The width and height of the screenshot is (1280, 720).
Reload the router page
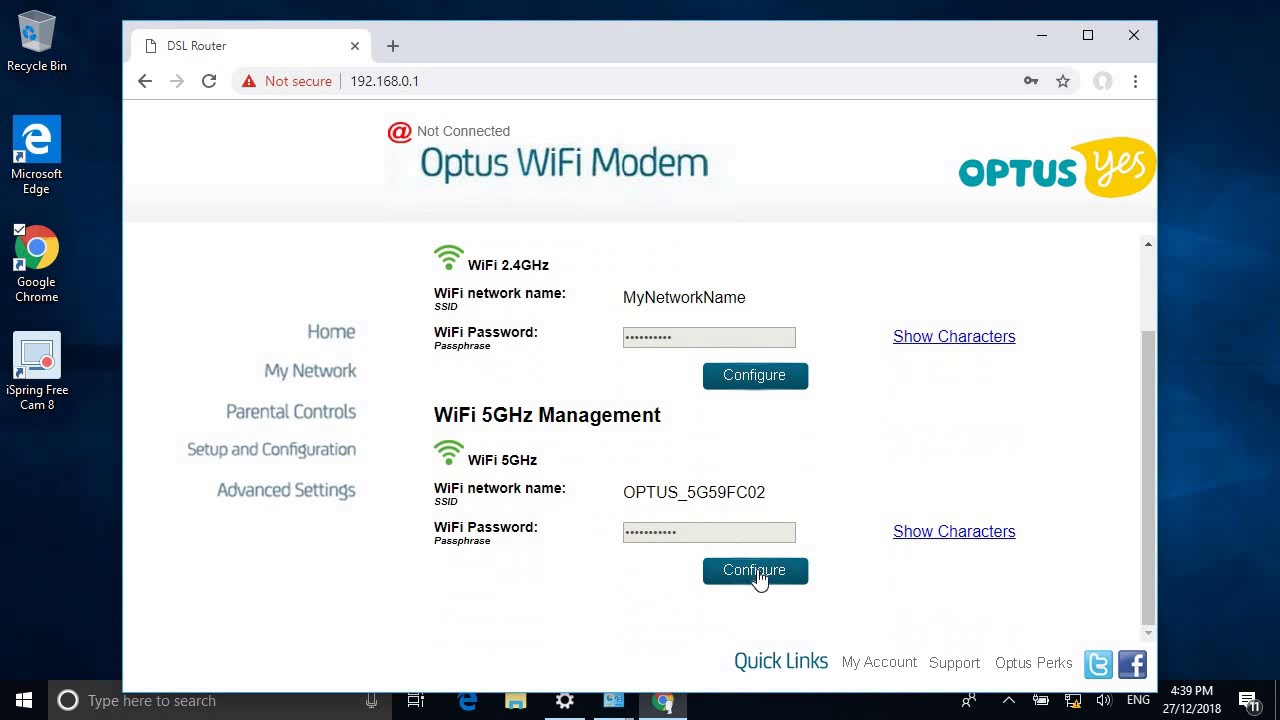click(209, 81)
